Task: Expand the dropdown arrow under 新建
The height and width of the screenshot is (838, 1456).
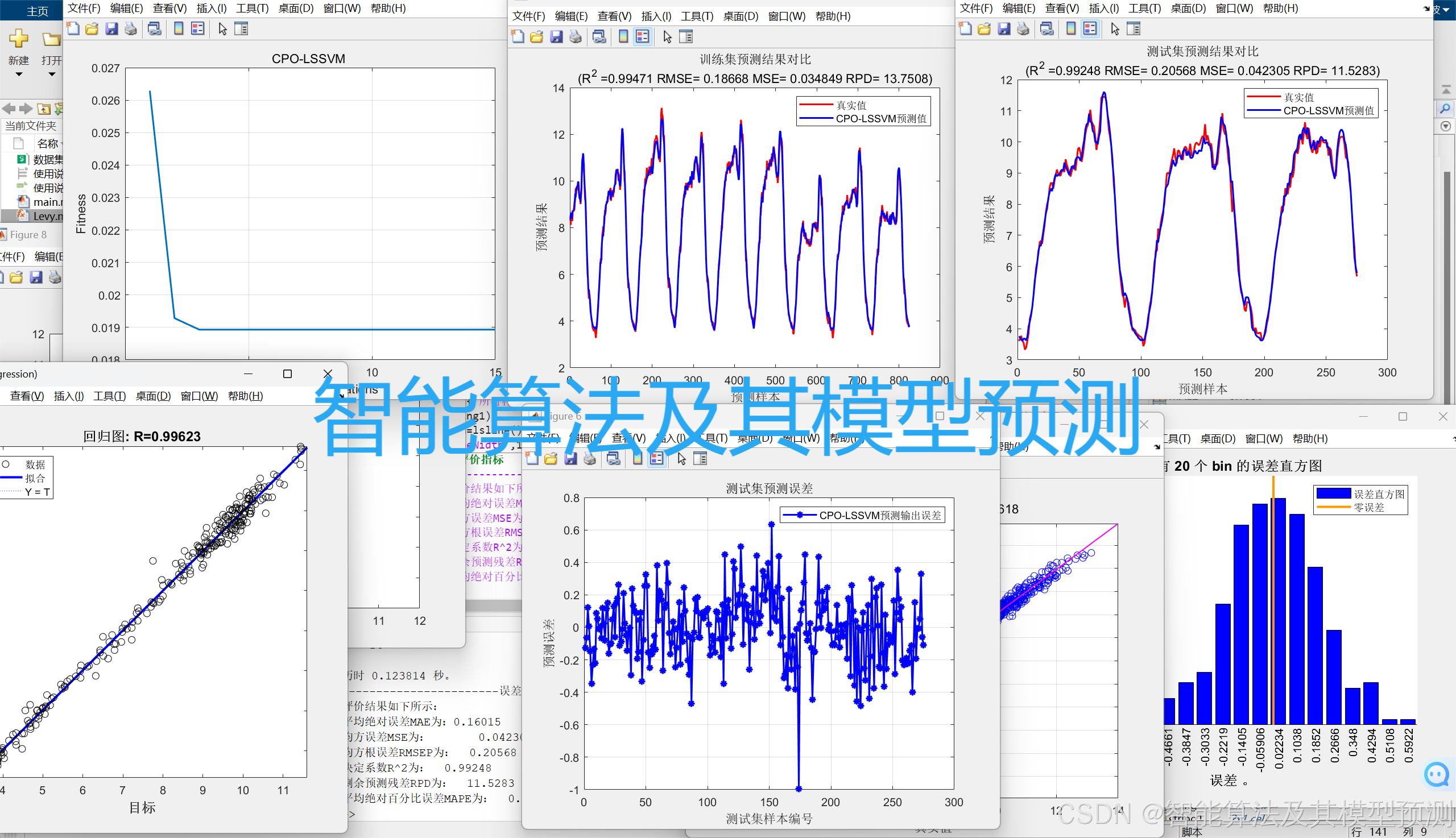Action: pyautogui.click(x=18, y=74)
